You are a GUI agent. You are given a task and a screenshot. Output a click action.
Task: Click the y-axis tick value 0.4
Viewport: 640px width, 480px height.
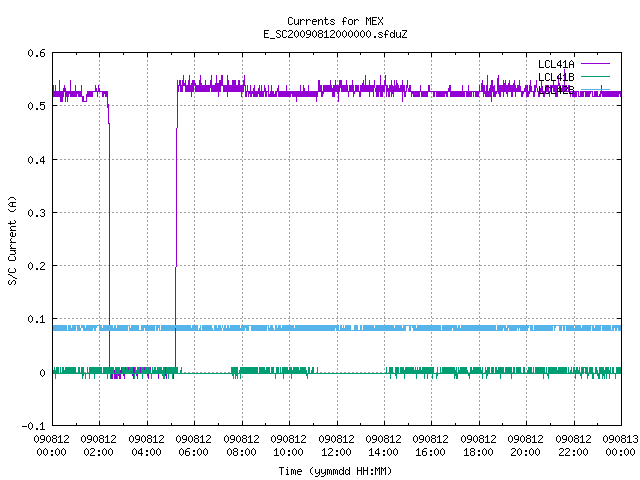(36, 160)
